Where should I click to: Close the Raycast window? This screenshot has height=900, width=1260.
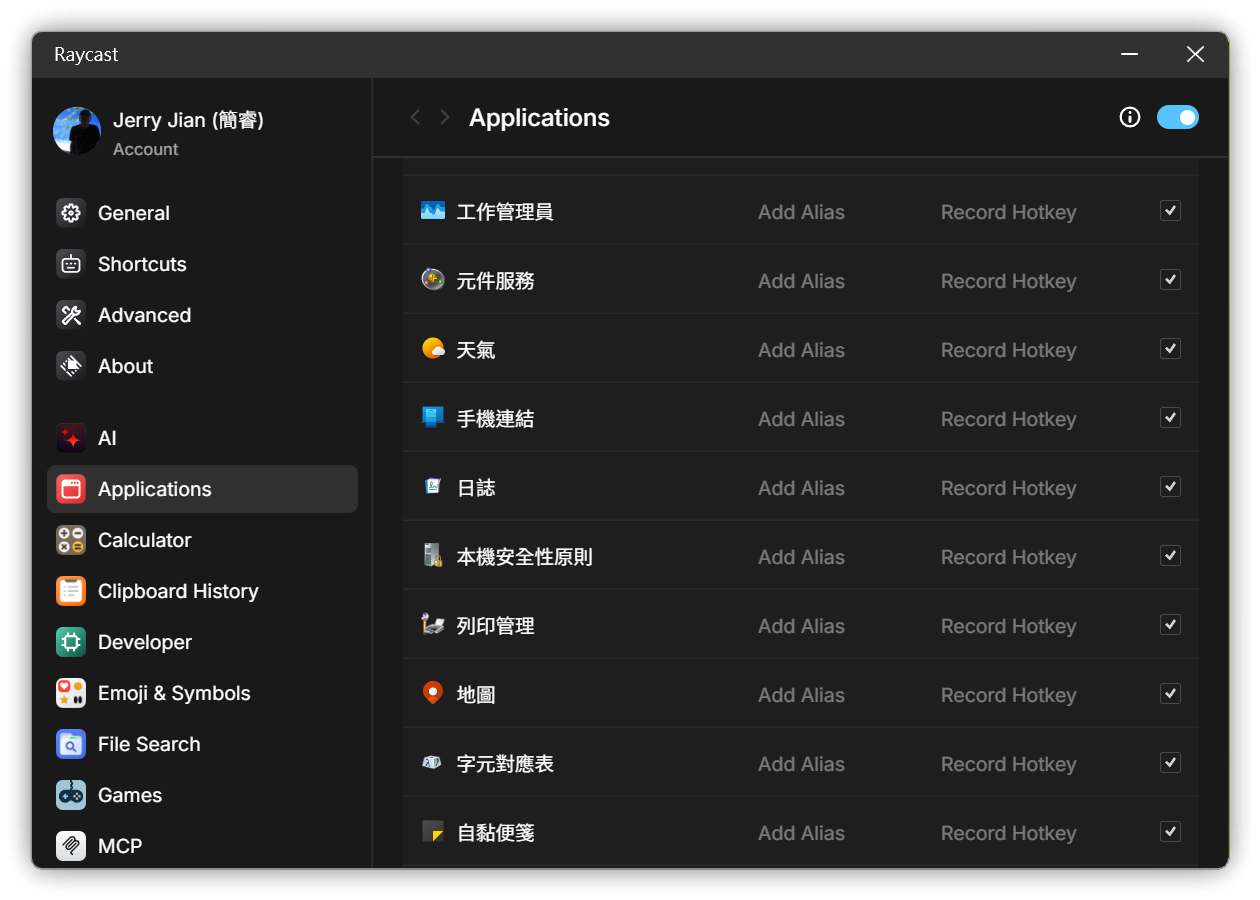click(1195, 54)
